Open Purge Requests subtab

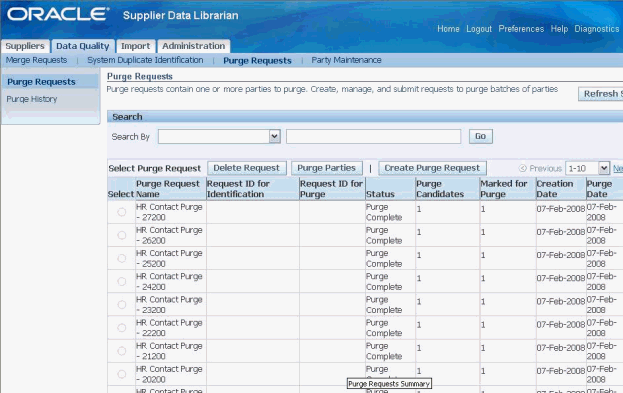[x=257, y=60]
